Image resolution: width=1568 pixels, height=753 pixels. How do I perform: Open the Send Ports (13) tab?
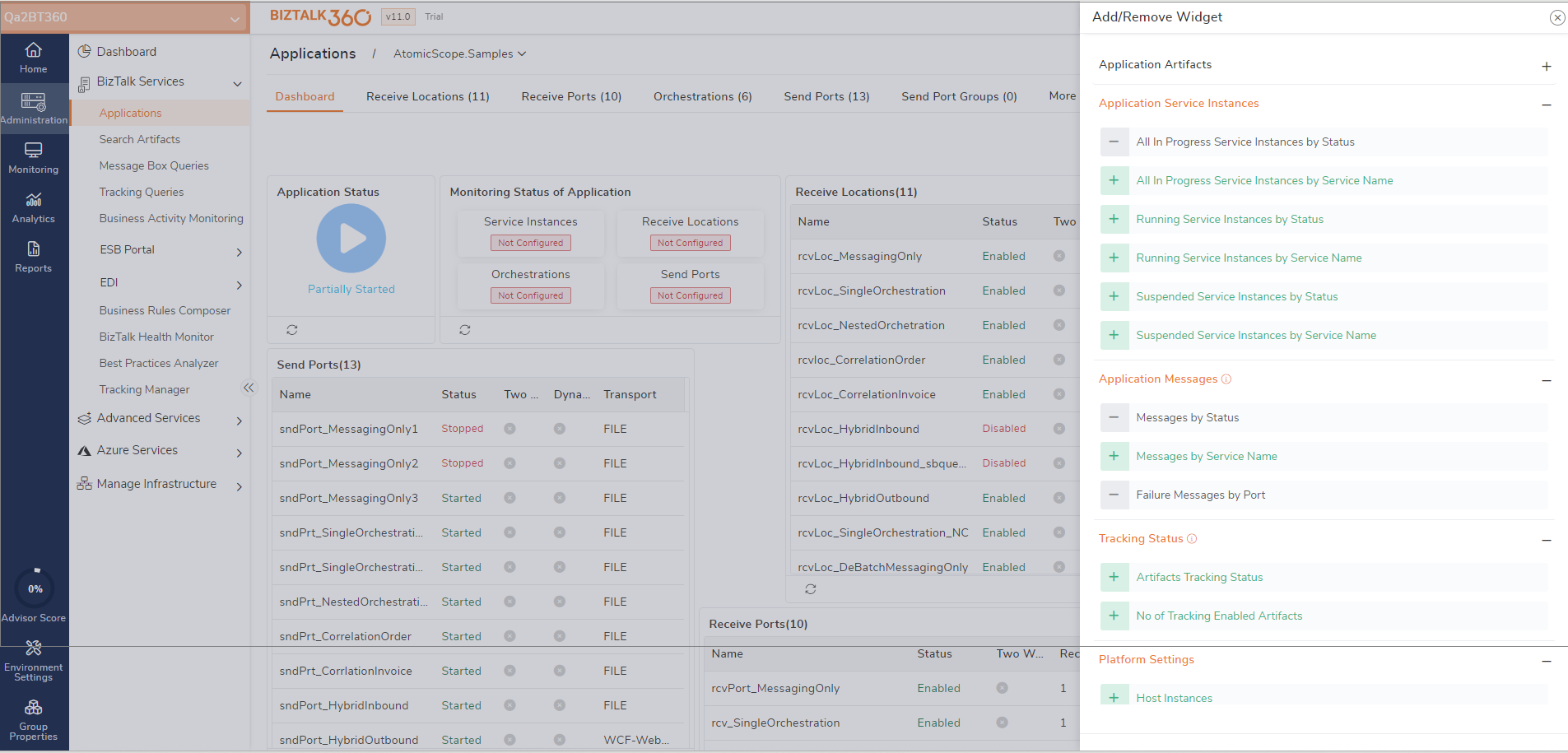(826, 96)
